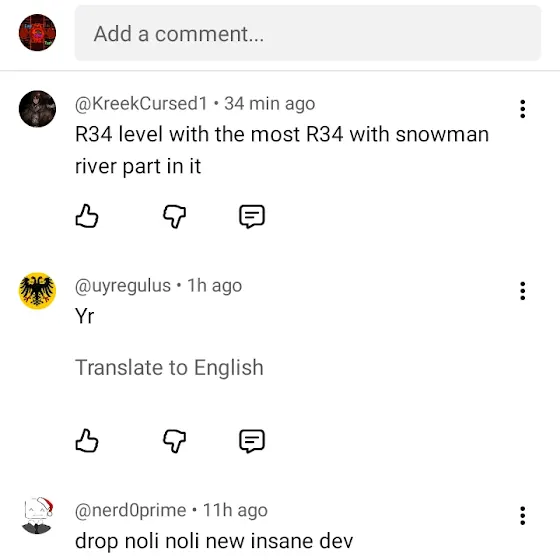560x560 pixels.
Task: Like the comment by @KreekCursed1
Action: [x=87, y=216]
